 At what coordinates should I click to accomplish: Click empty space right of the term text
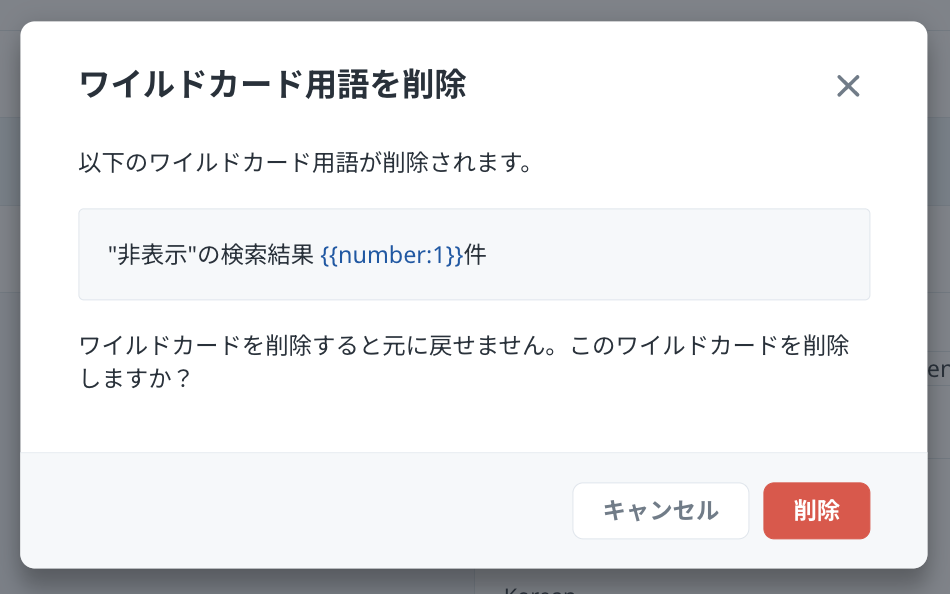coord(680,255)
